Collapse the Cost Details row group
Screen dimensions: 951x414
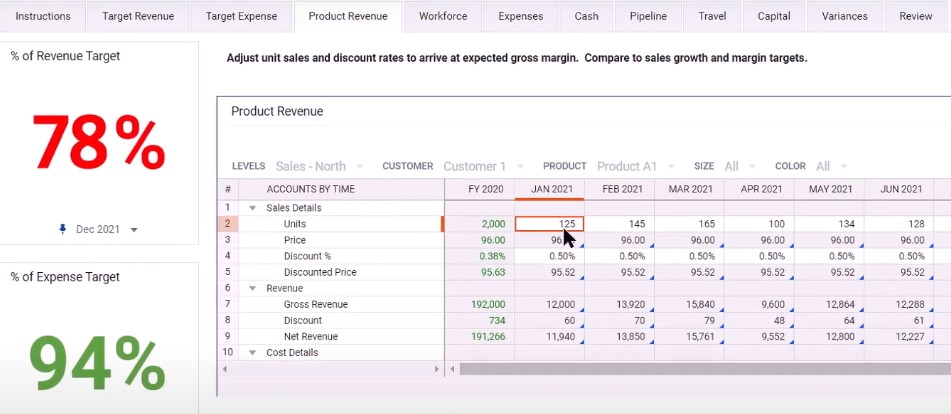[x=252, y=353]
